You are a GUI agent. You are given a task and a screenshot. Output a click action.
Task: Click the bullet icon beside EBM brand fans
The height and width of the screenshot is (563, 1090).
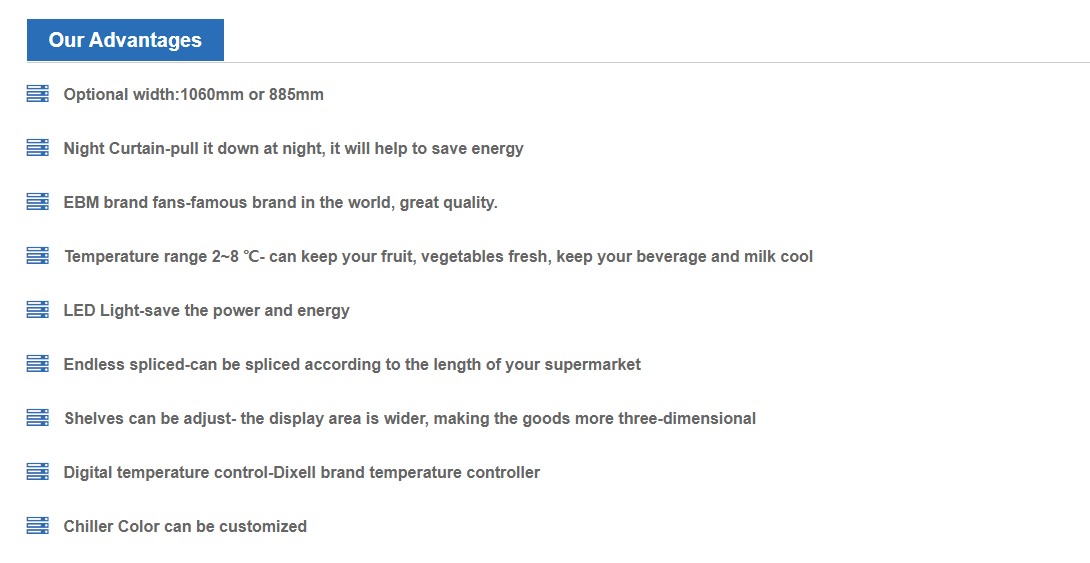coord(37,202)
